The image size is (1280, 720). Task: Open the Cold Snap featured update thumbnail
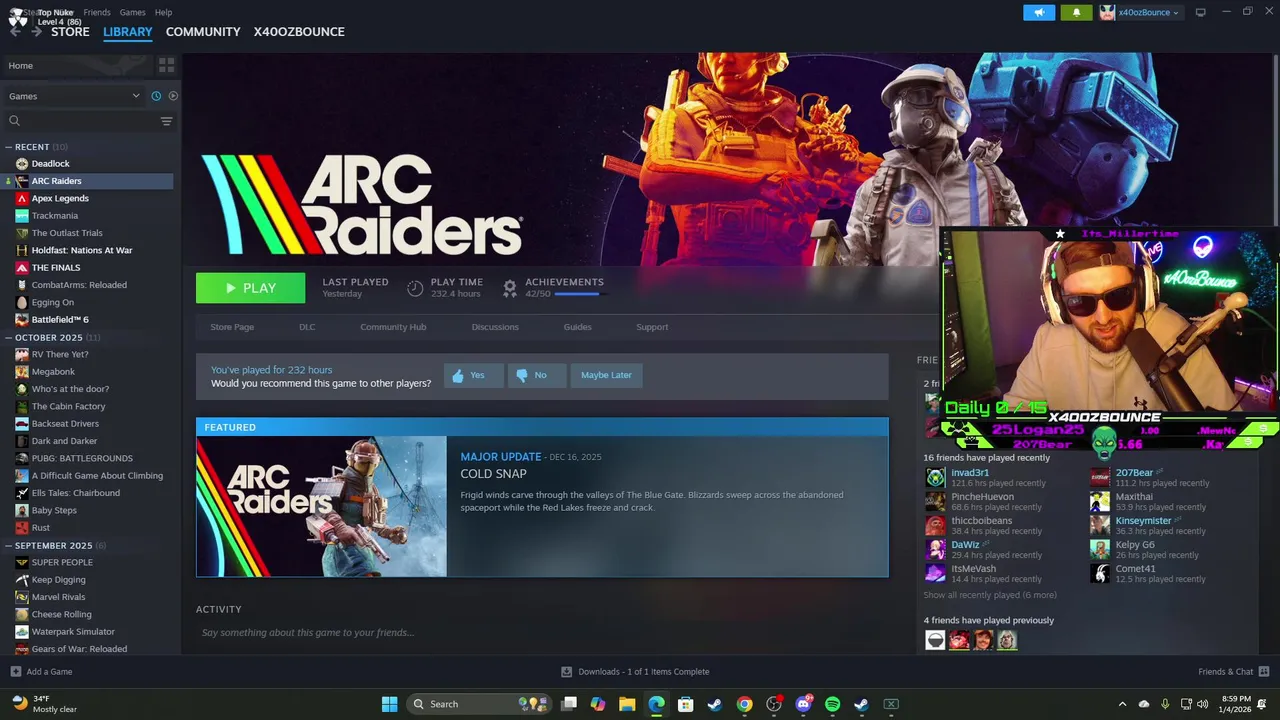321,507
